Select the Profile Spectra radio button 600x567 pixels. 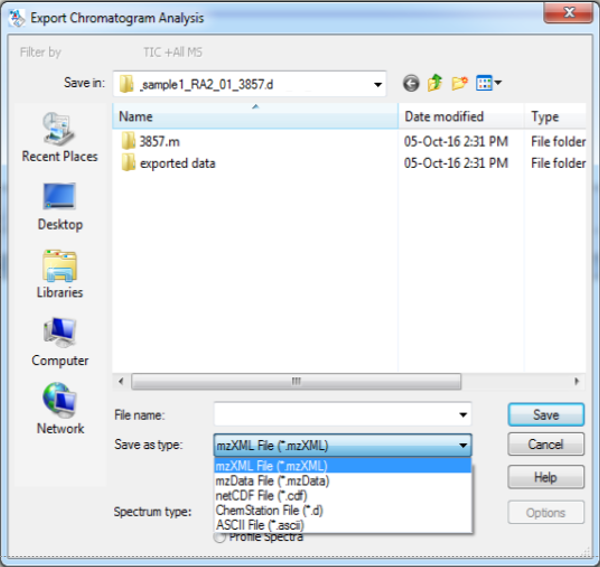coord(219,538)
